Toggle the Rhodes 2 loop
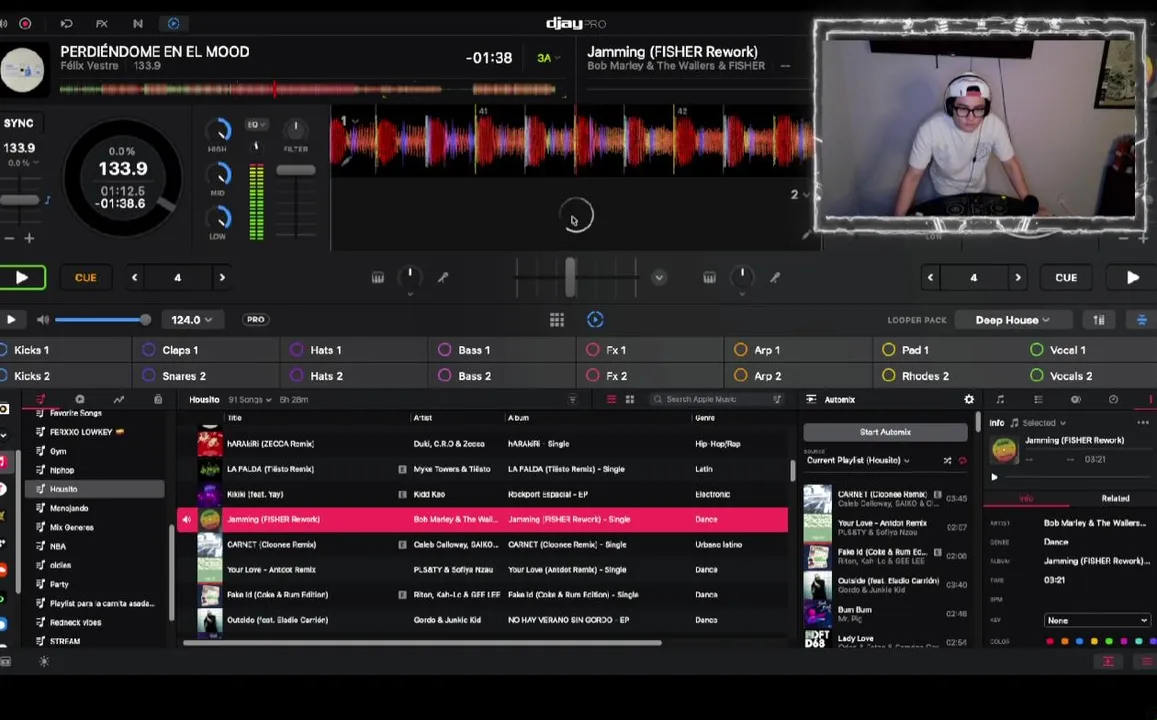The height and width of the screenshot is (720, 1157). click(x=947, y=375)
